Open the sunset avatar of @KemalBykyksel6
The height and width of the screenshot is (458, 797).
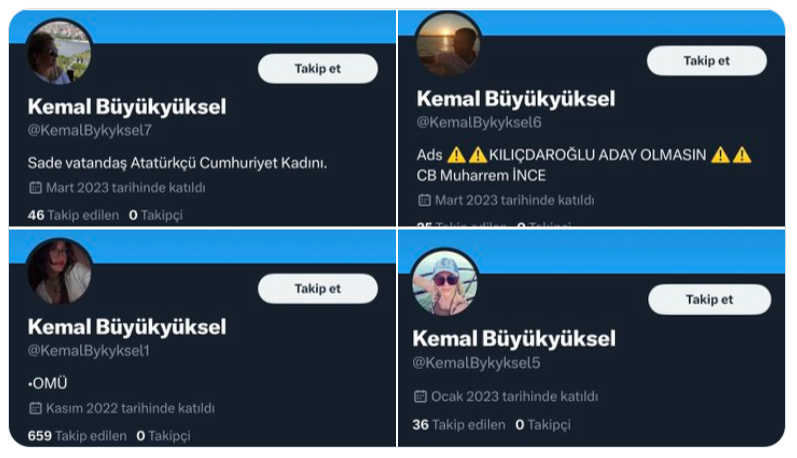coord(448,44)
